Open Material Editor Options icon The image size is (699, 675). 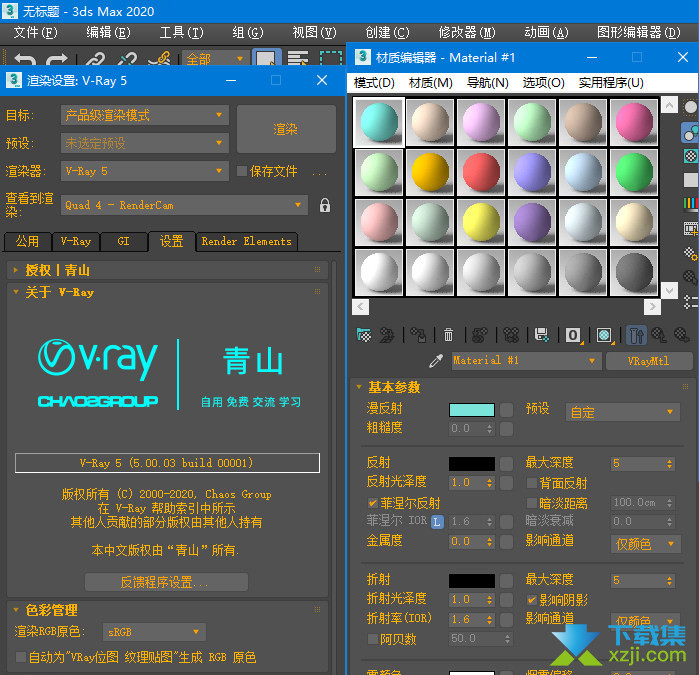click(x=690, y=254)
